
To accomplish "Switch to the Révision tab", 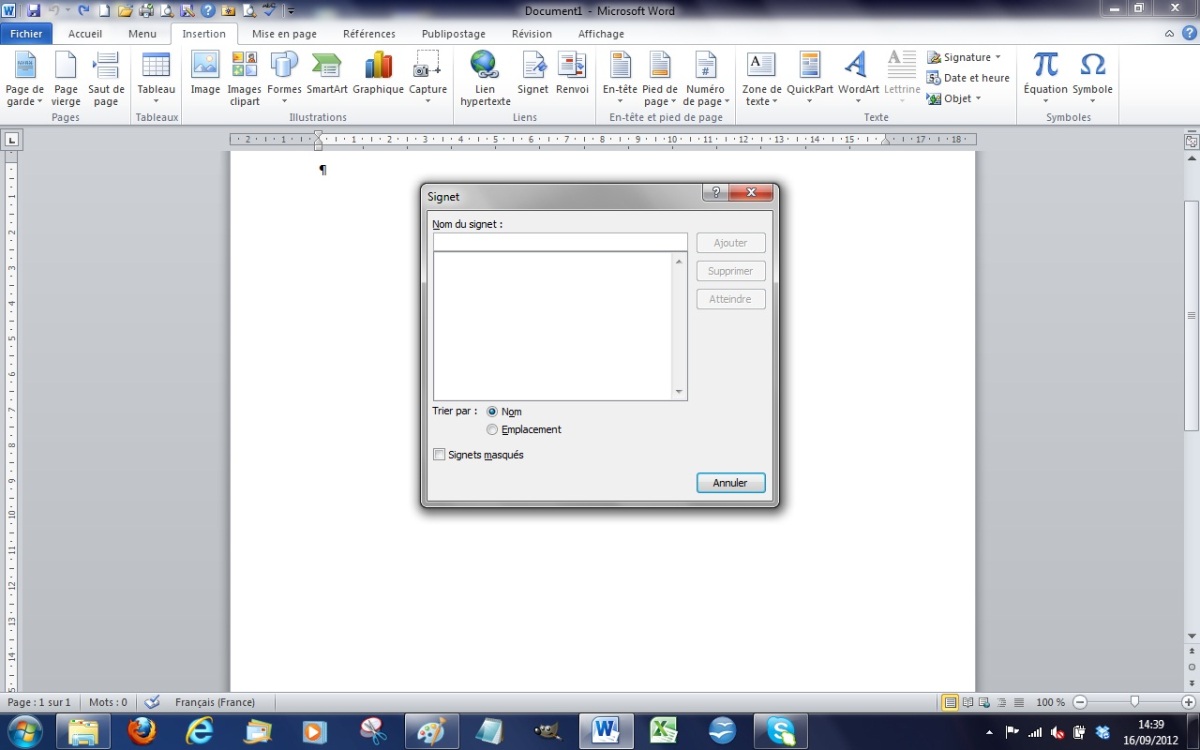I will (x=531, y=34).
